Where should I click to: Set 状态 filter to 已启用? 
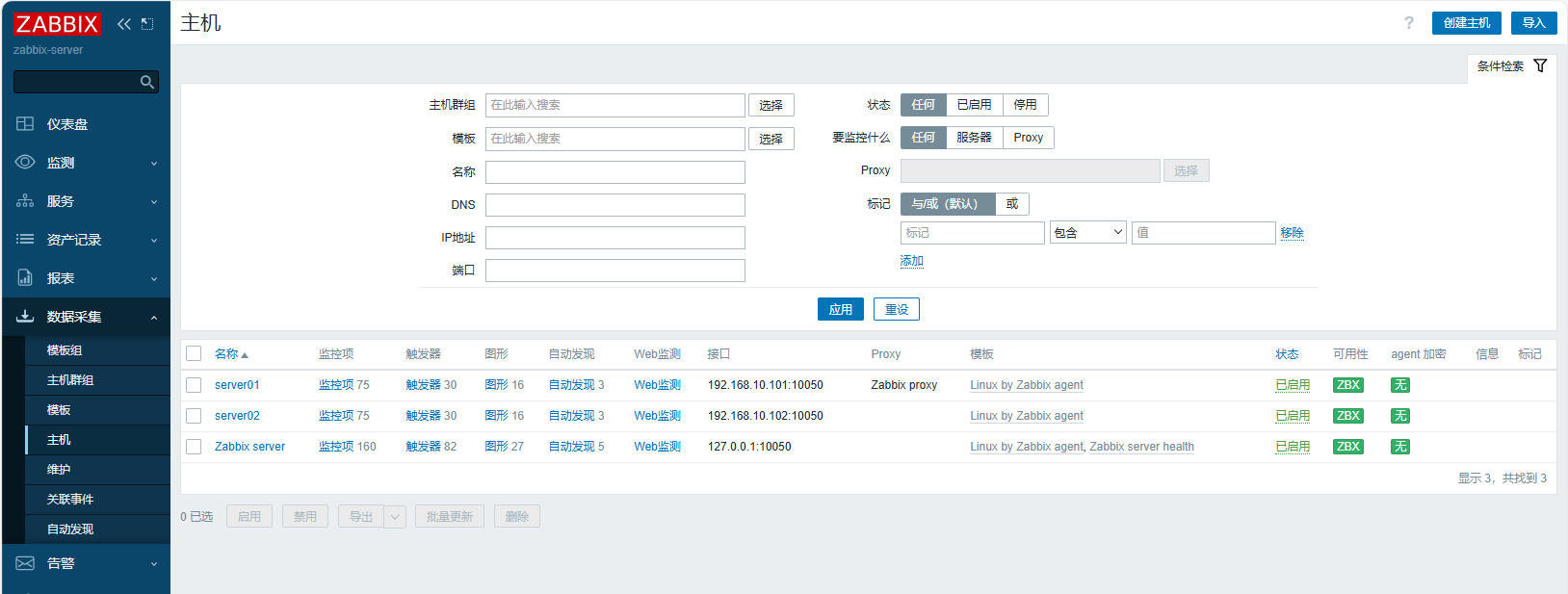[x=974, y=105]
